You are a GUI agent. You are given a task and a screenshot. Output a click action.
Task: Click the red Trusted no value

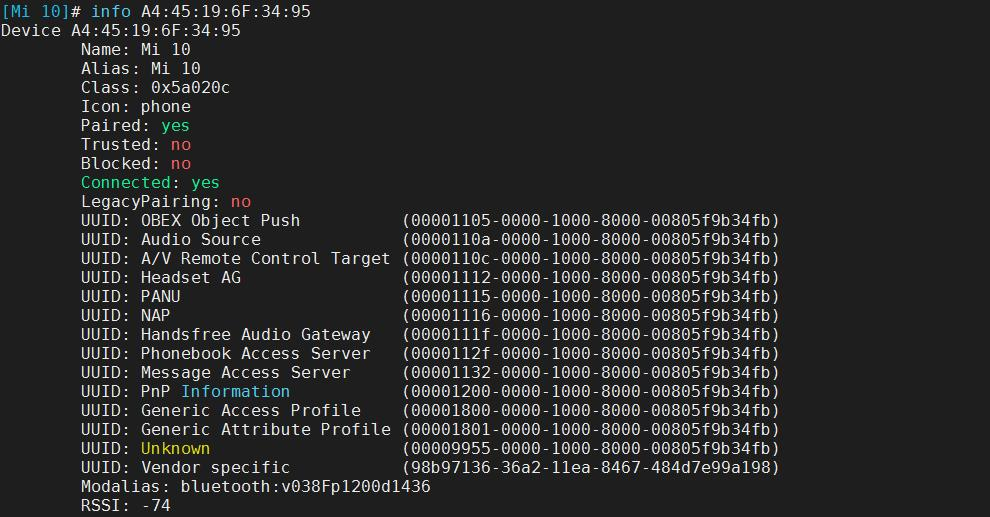[180, 144]
